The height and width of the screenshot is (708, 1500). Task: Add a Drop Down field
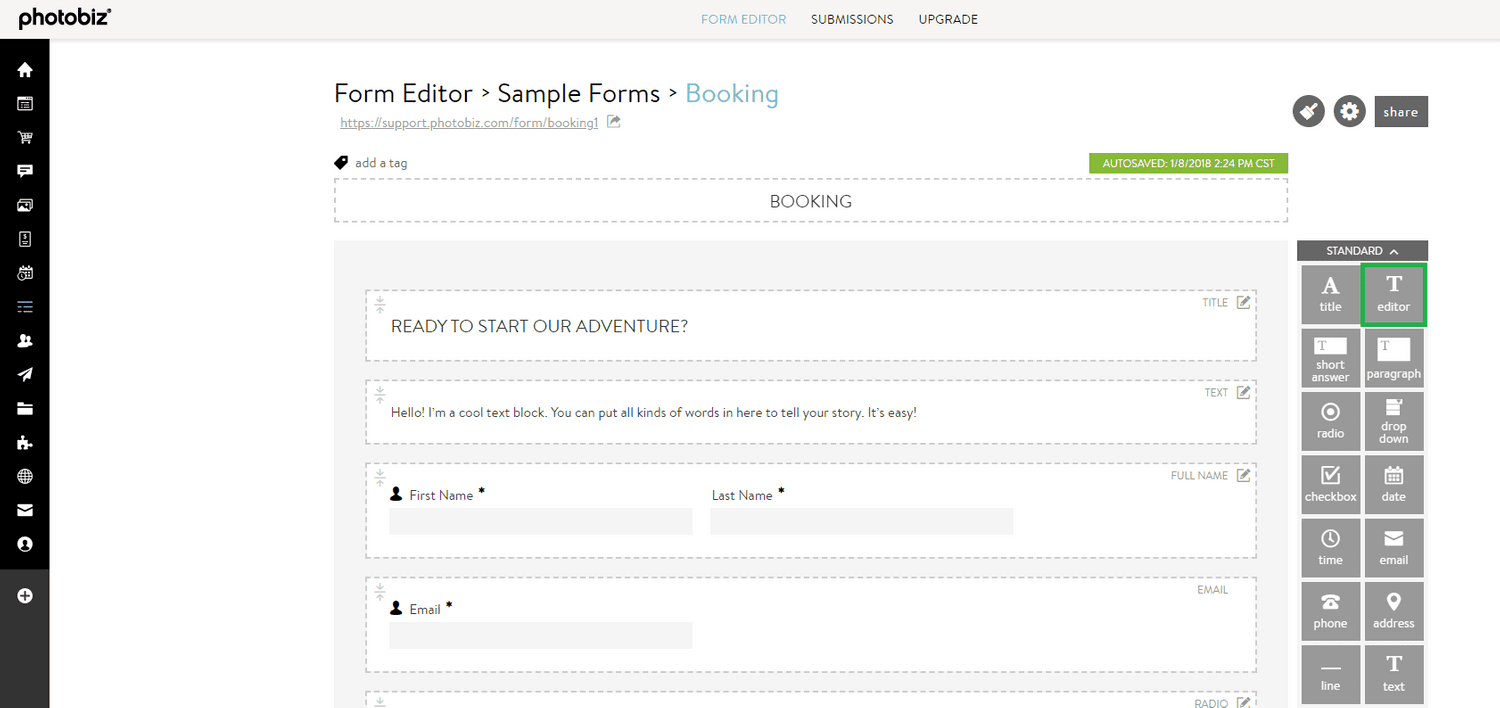1393,420
